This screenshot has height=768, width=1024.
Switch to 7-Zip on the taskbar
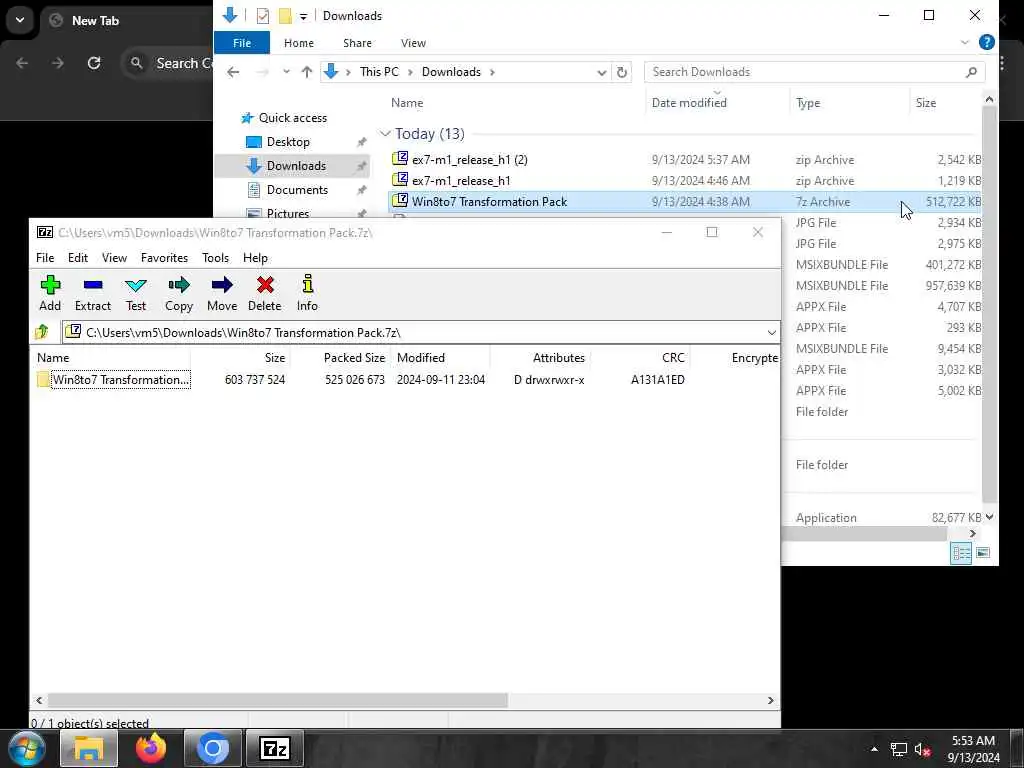[x=274, y=749]
